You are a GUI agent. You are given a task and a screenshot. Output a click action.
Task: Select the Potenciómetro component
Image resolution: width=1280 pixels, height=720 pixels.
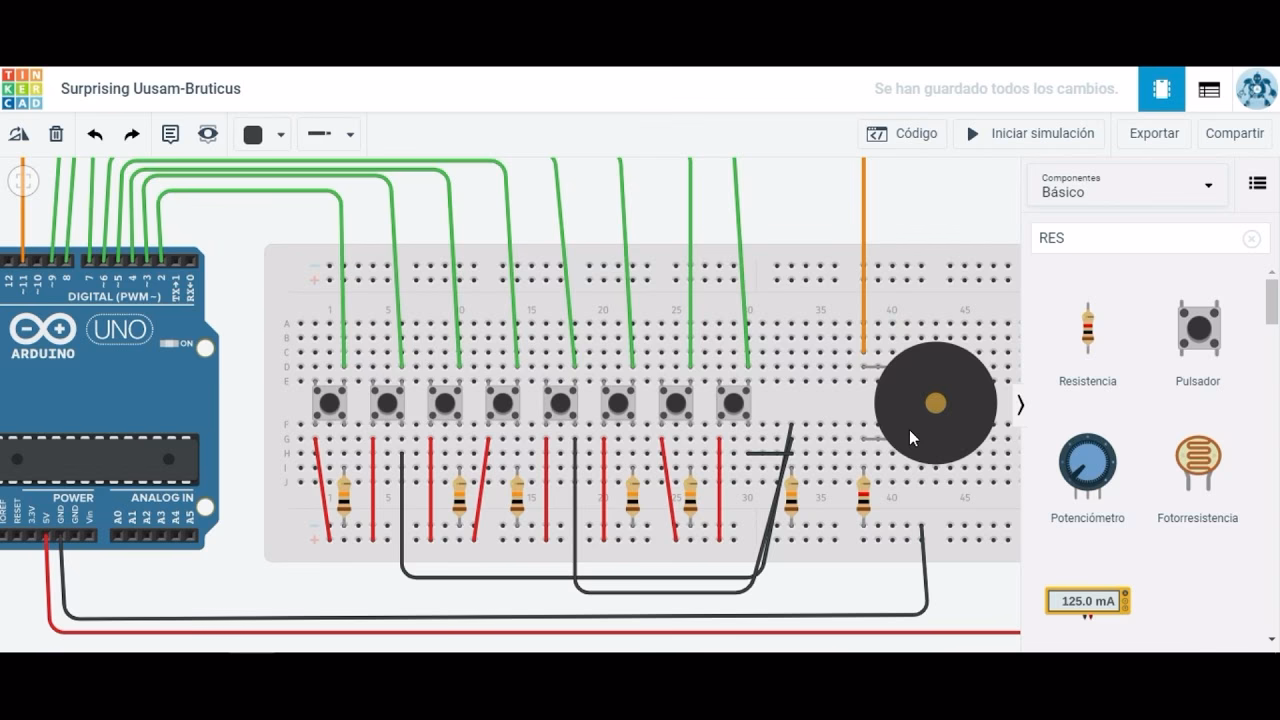click(1088, 478)
